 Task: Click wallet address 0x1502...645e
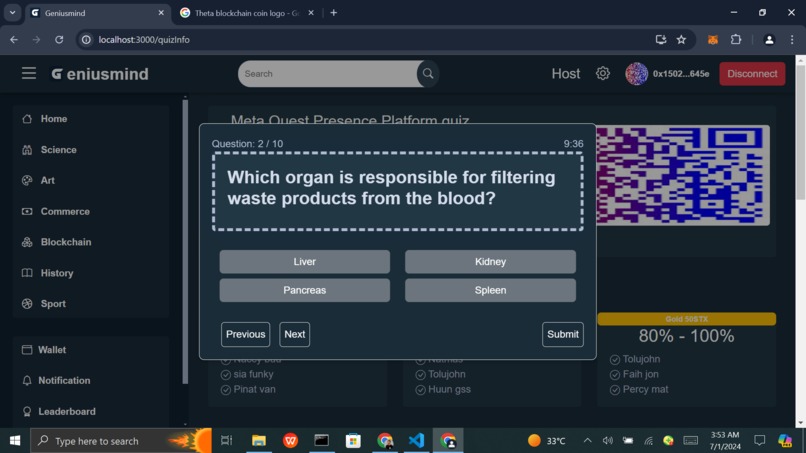tap(681, 74)
